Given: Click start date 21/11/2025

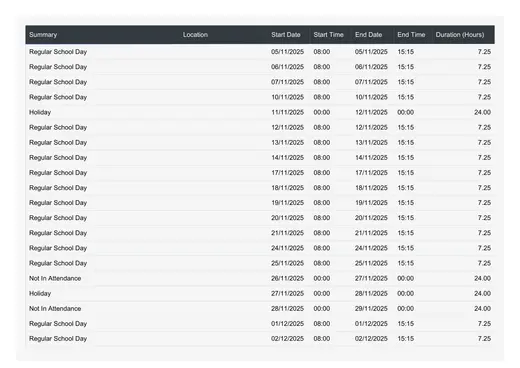Looking at the screenshot, I should click(x=287, y=233).
